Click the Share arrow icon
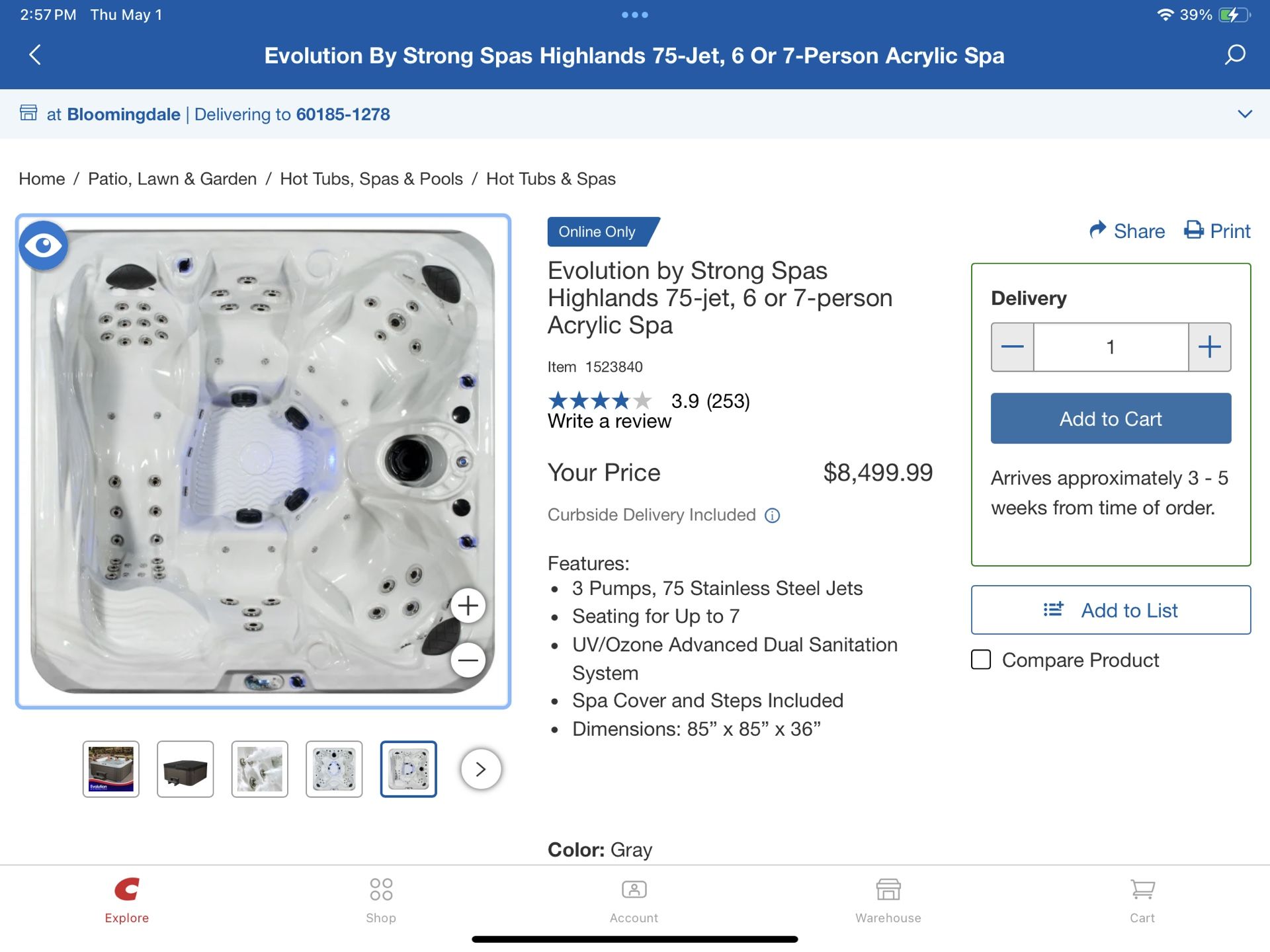Screen dimensions: 1270x952 click(1098, 230)
